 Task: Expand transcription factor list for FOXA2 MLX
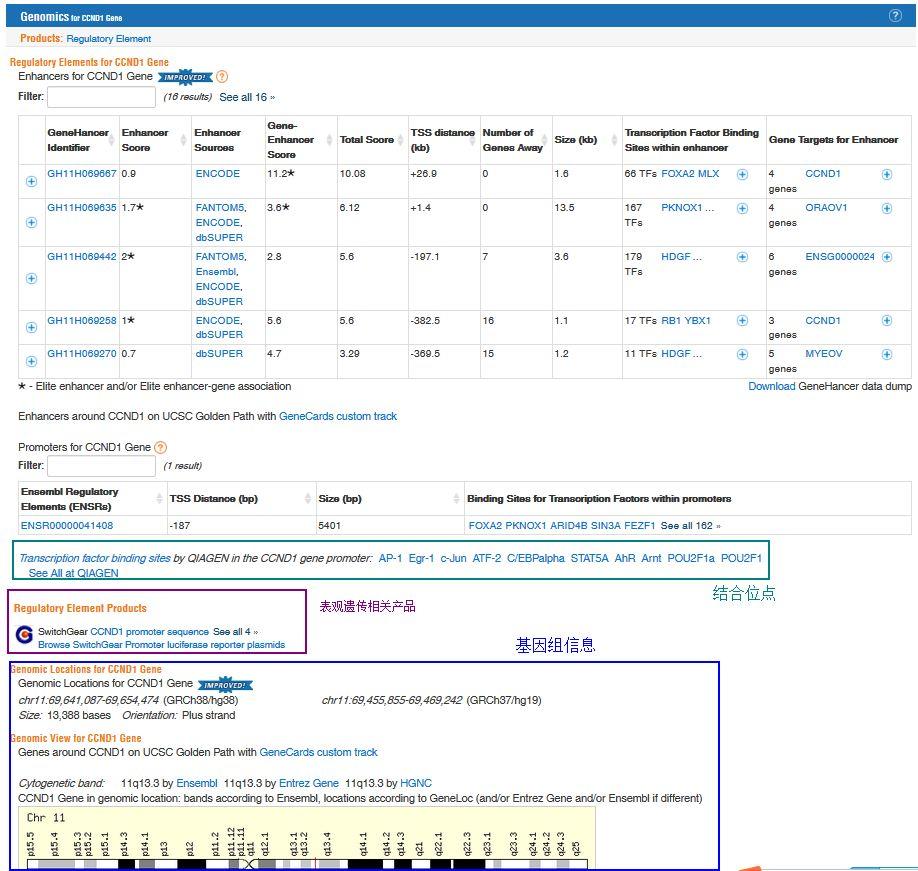tap(742, 174)
